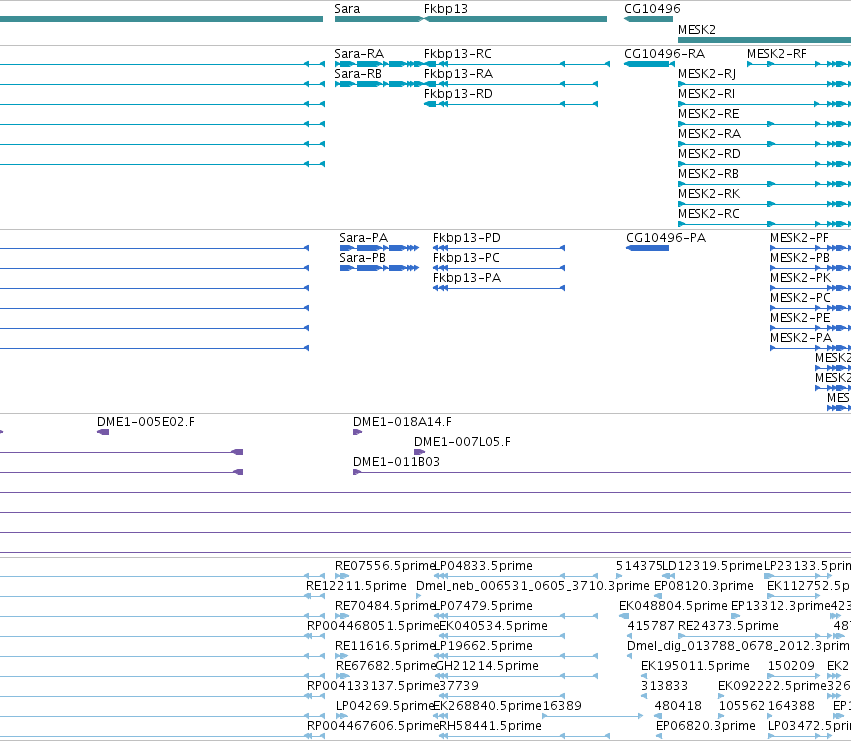Image resolution: width=851 pixels, height=741 pixels.
Task: Select transcript CG10496-RA
Action: pos(649,64)
